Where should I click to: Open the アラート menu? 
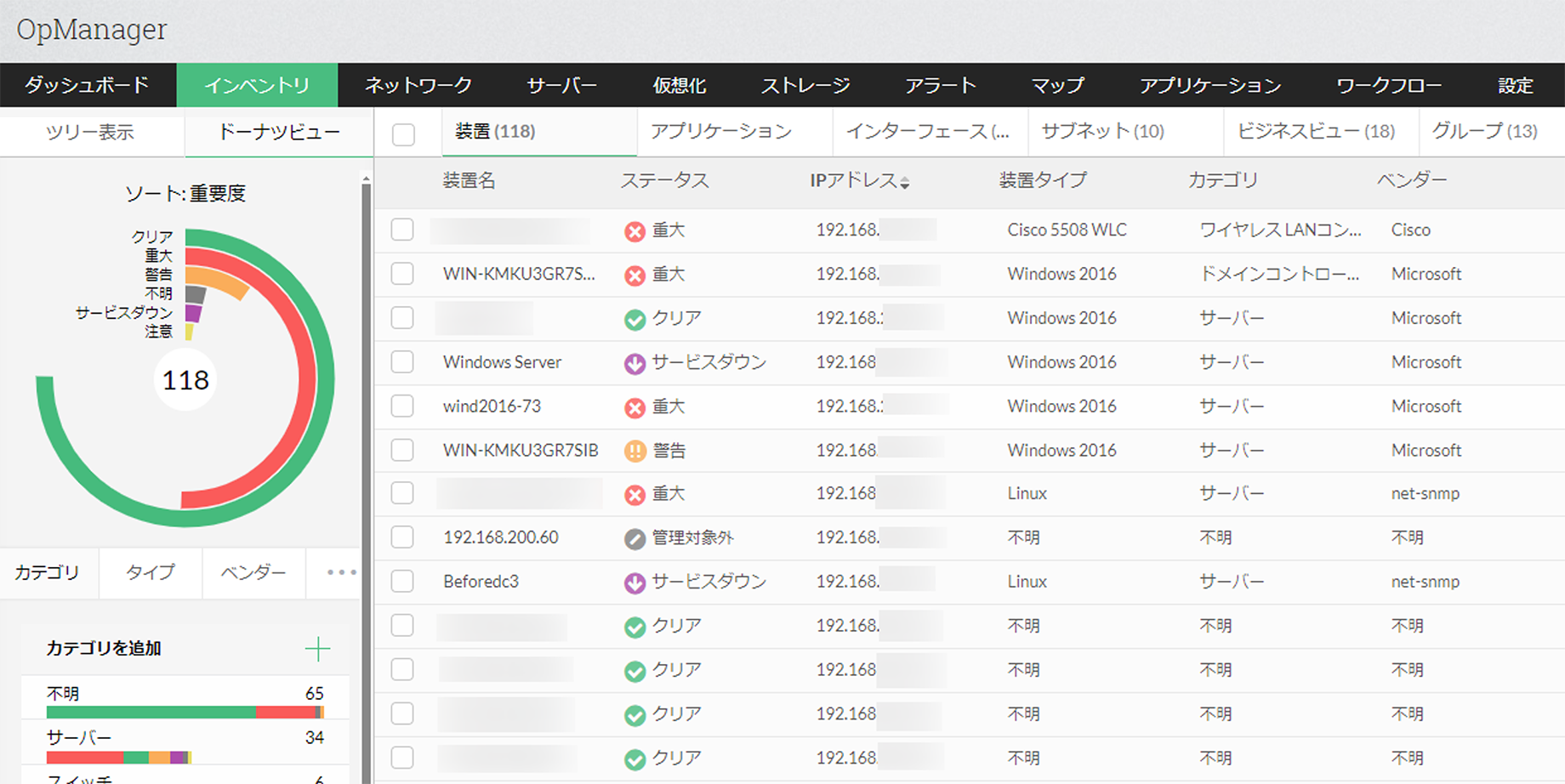click(x=940, y=85)
